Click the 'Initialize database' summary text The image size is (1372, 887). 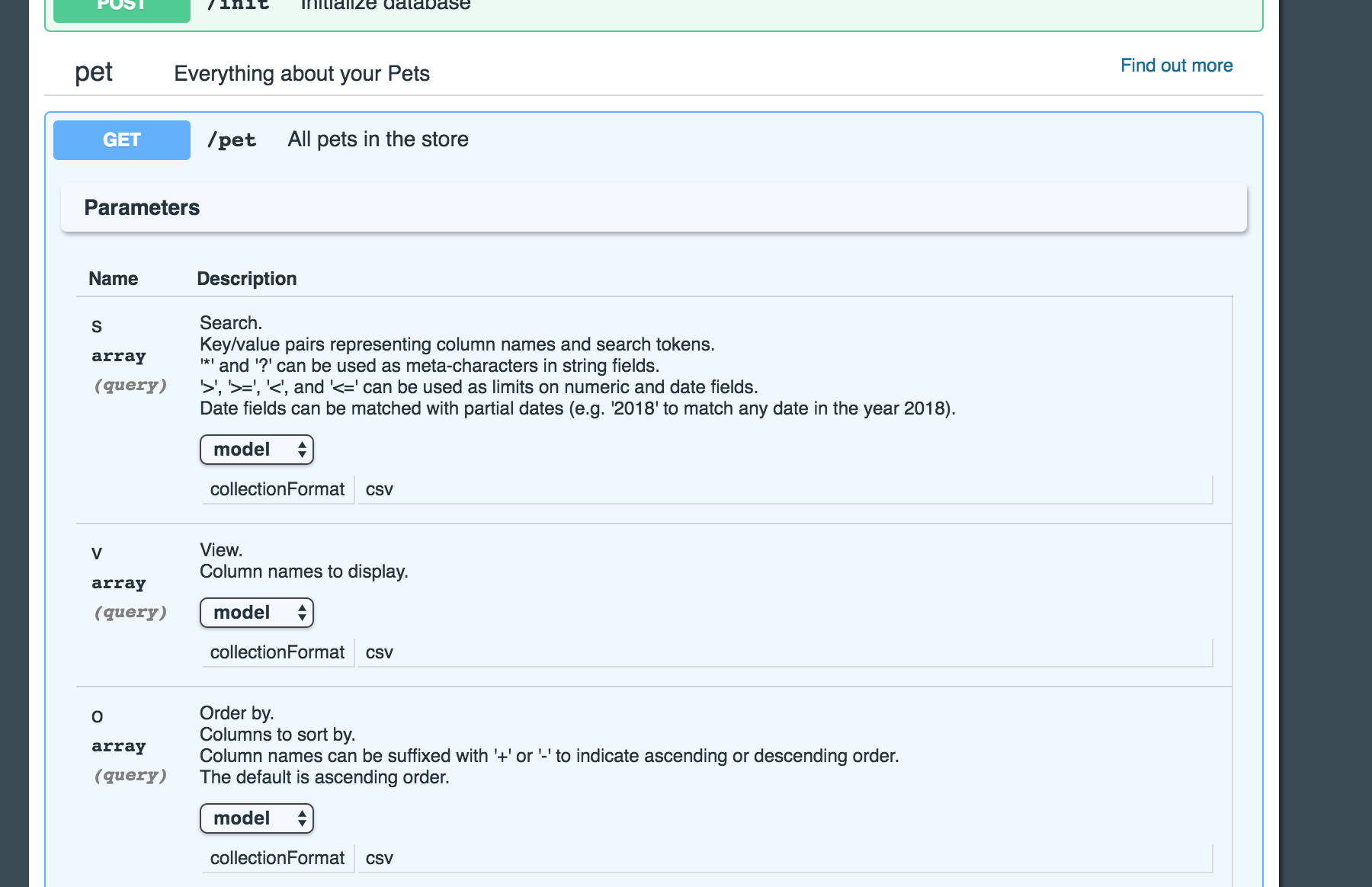[386, 6]
